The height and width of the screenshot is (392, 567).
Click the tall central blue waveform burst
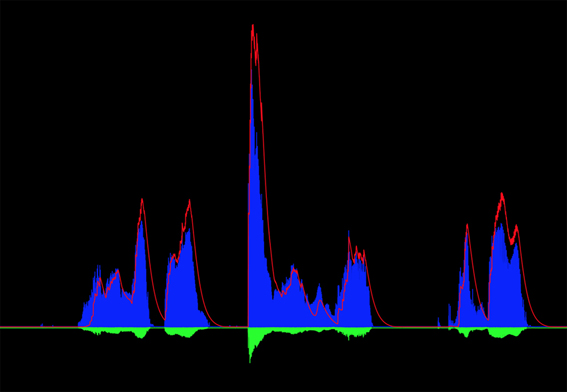(256, 217)
